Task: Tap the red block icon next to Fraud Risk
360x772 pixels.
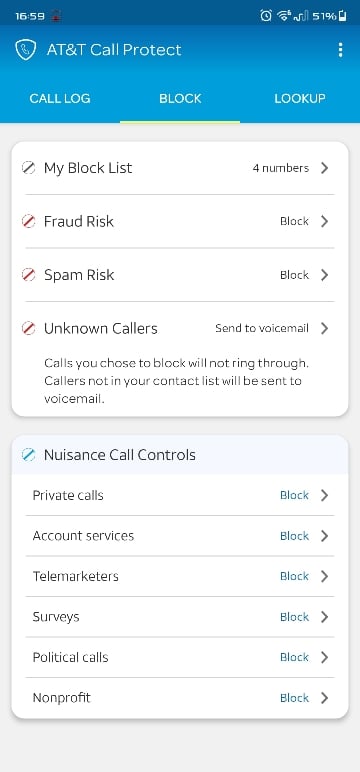Action: (x=29, y=222)
